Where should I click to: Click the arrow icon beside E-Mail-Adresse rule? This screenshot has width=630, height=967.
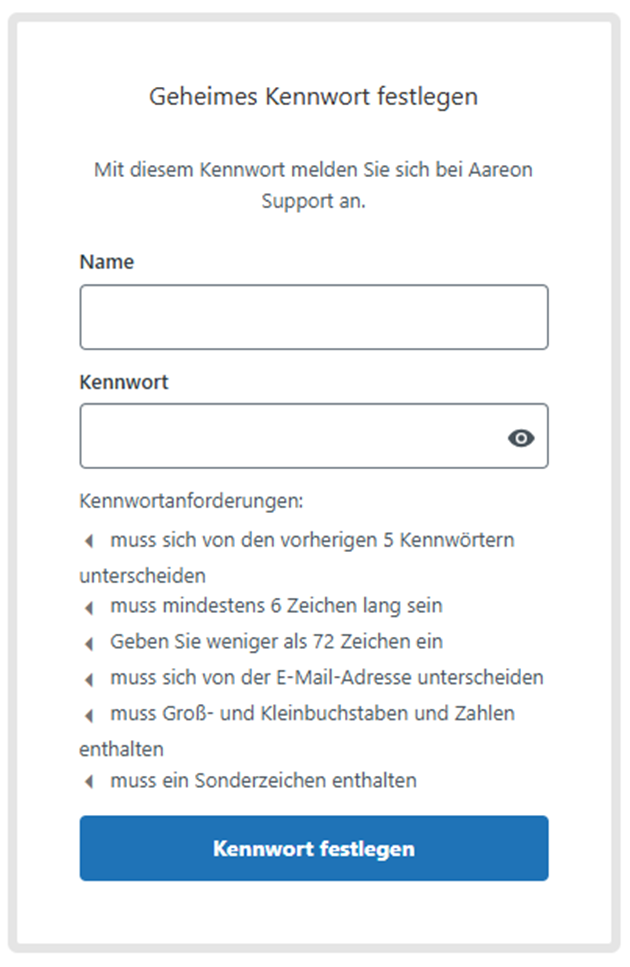pos(89,679)
